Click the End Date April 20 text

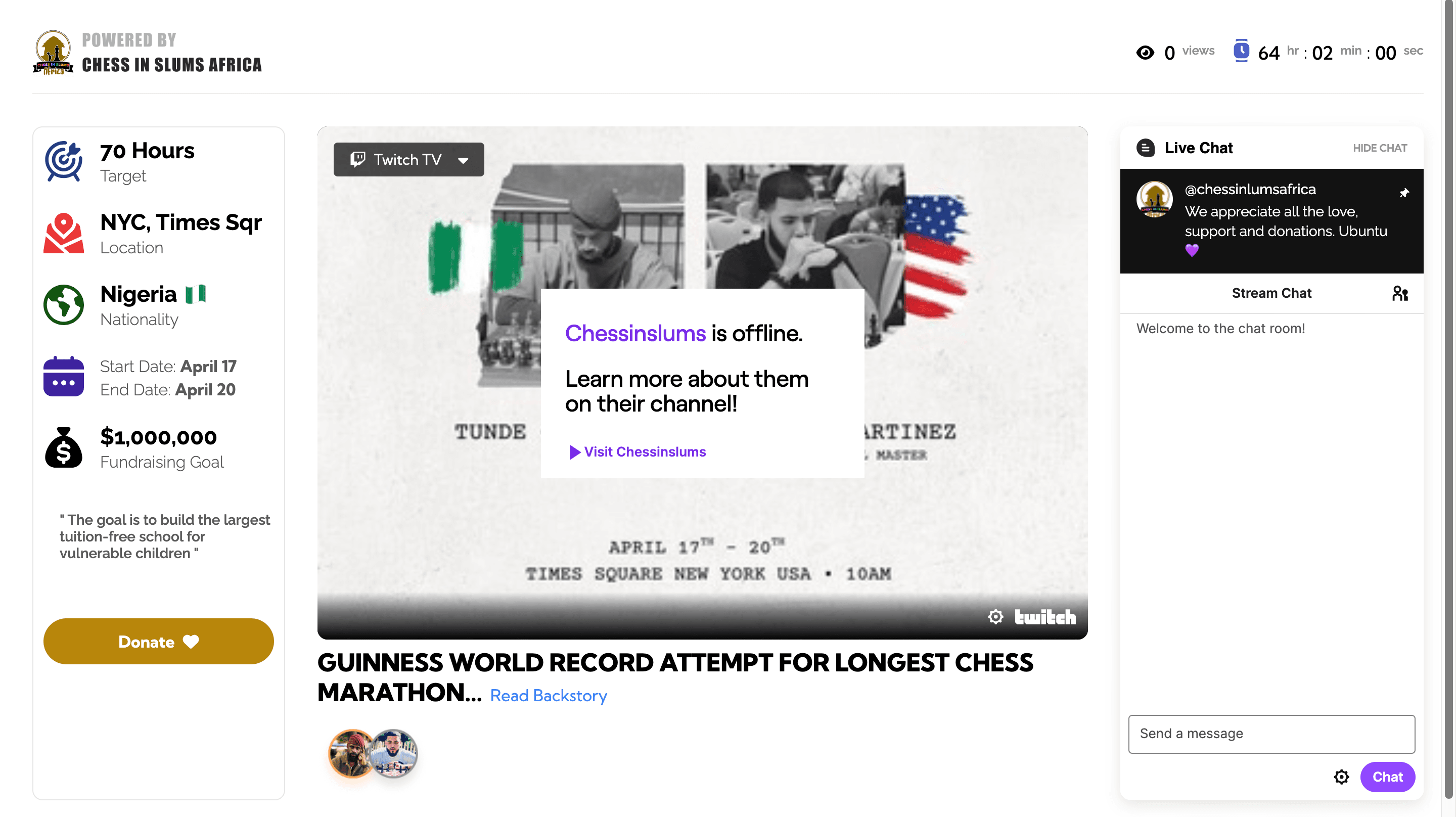[168, 390]
